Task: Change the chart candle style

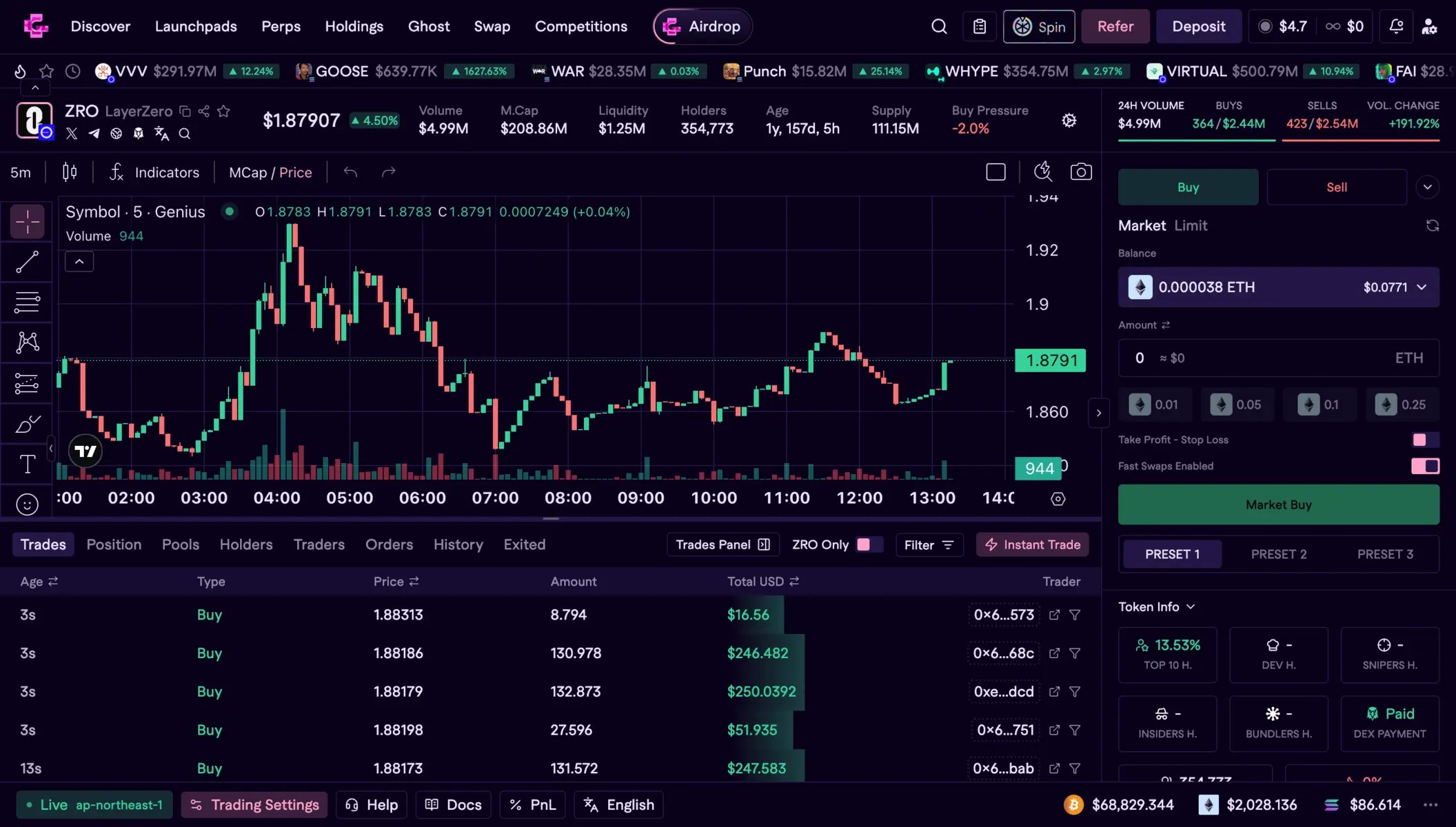Action: [x=70, y=172]
